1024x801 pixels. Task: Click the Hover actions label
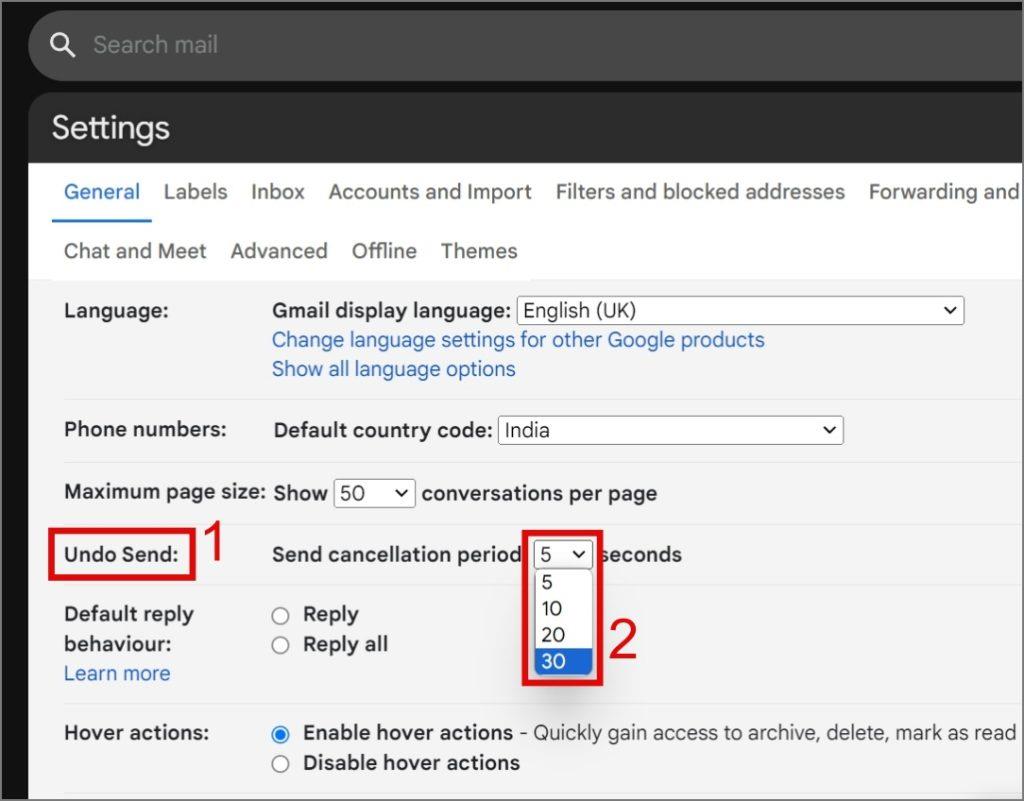point(136,733)
